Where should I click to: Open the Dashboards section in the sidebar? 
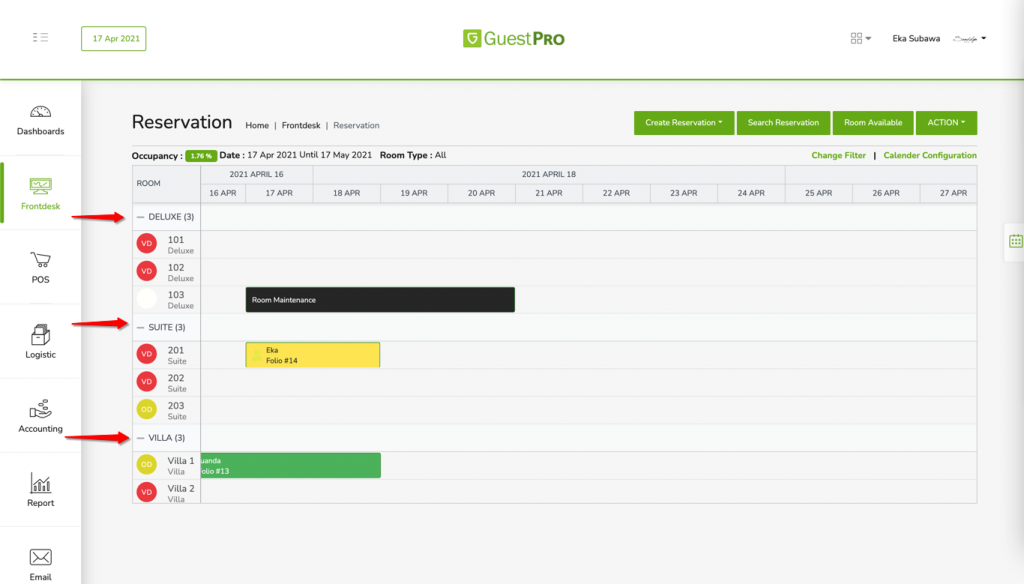point(40,118)
